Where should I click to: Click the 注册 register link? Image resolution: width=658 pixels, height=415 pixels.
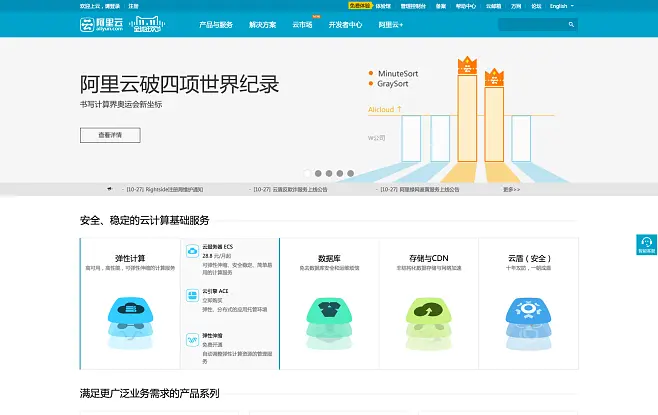click(x=133, y=6)
